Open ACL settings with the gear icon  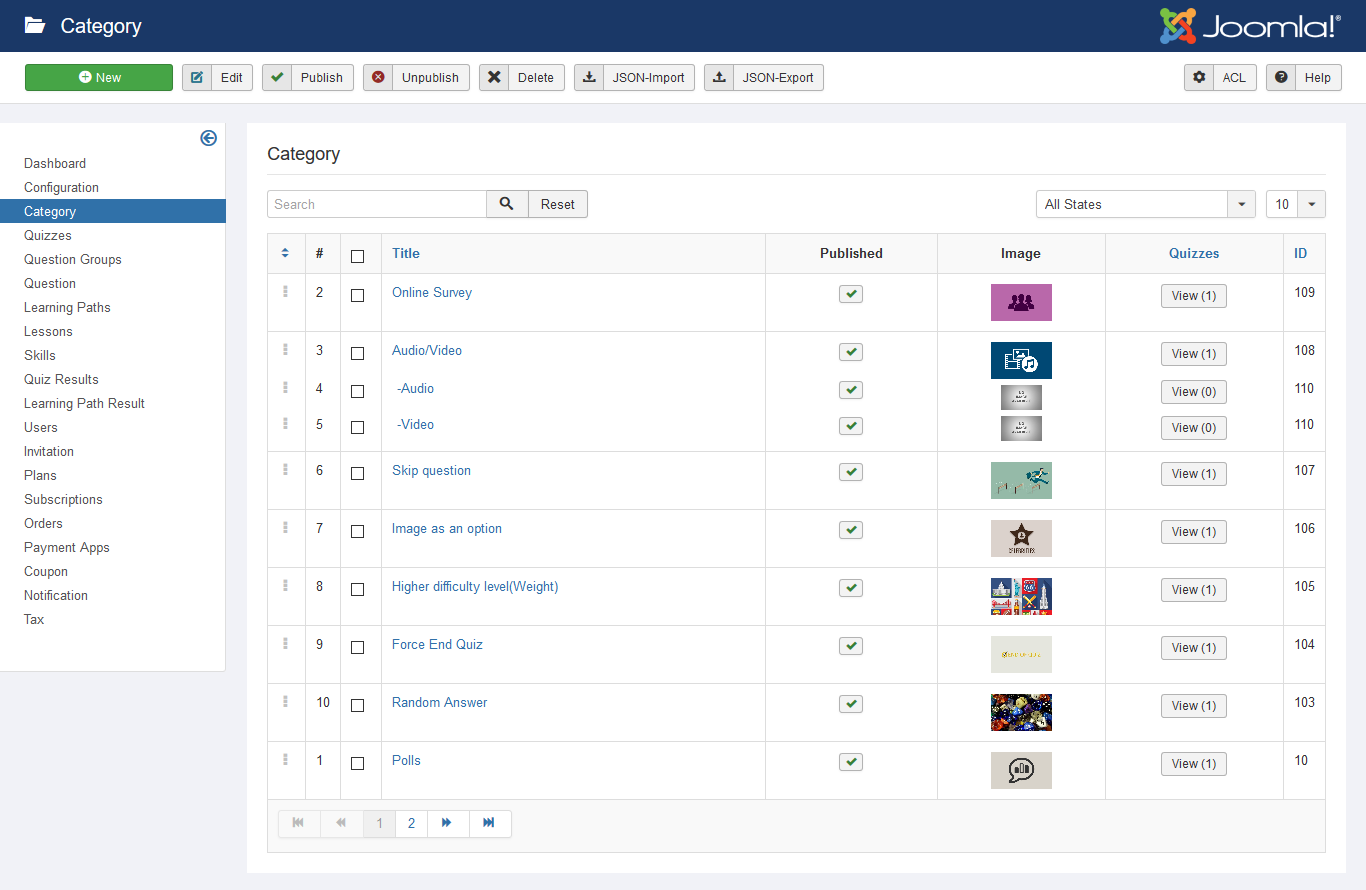coord(1199,77)
